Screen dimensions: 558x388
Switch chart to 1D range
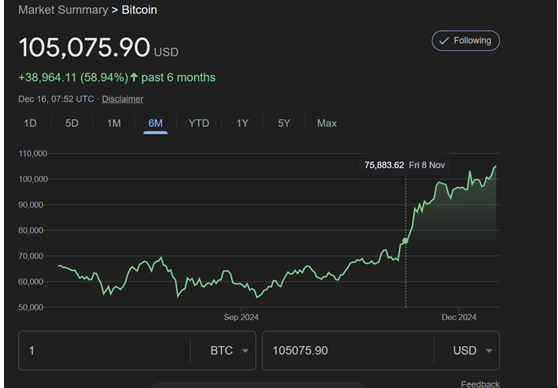click(x=30, y=123)
